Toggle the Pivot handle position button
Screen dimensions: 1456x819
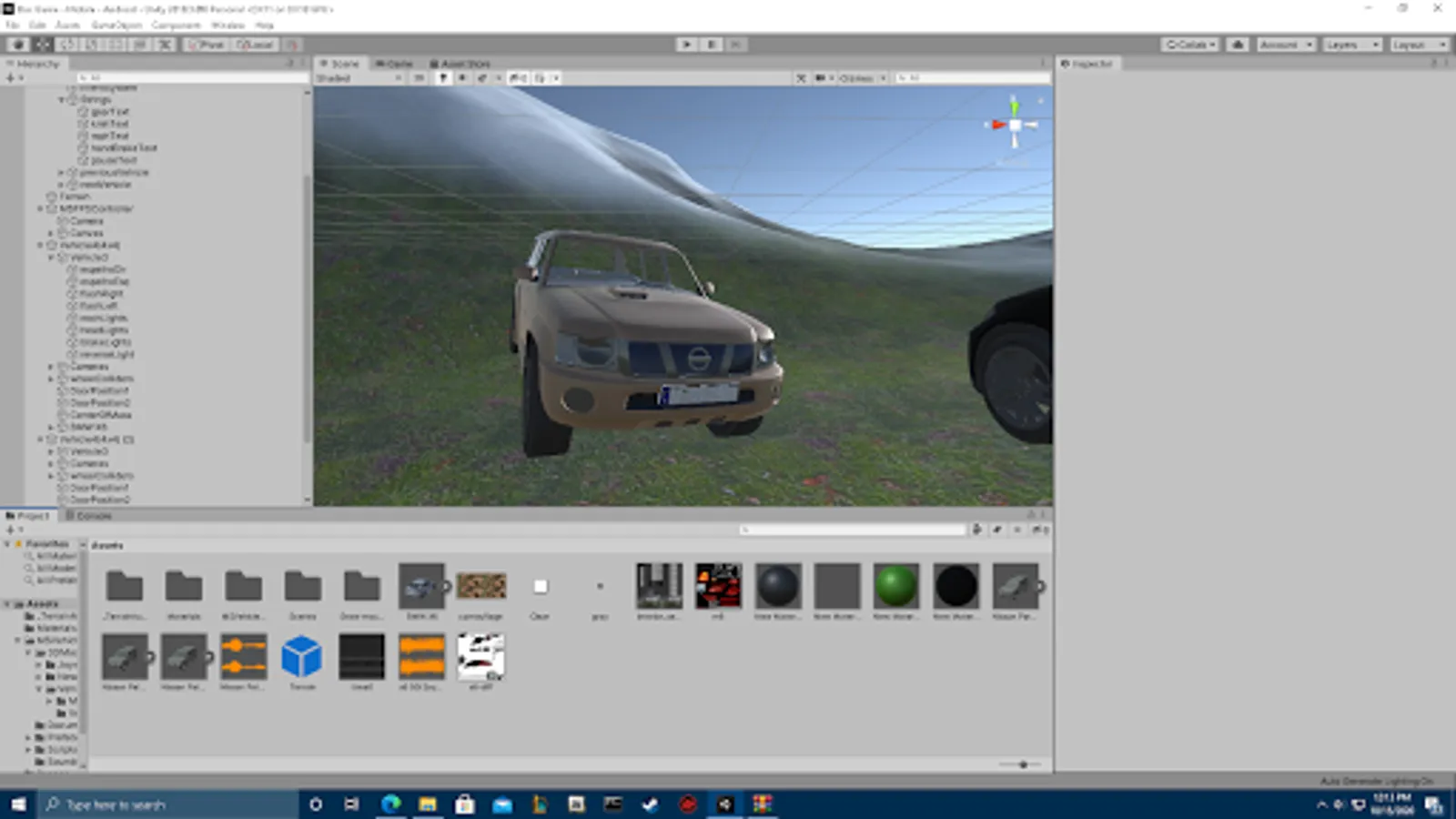coord(206,45)
